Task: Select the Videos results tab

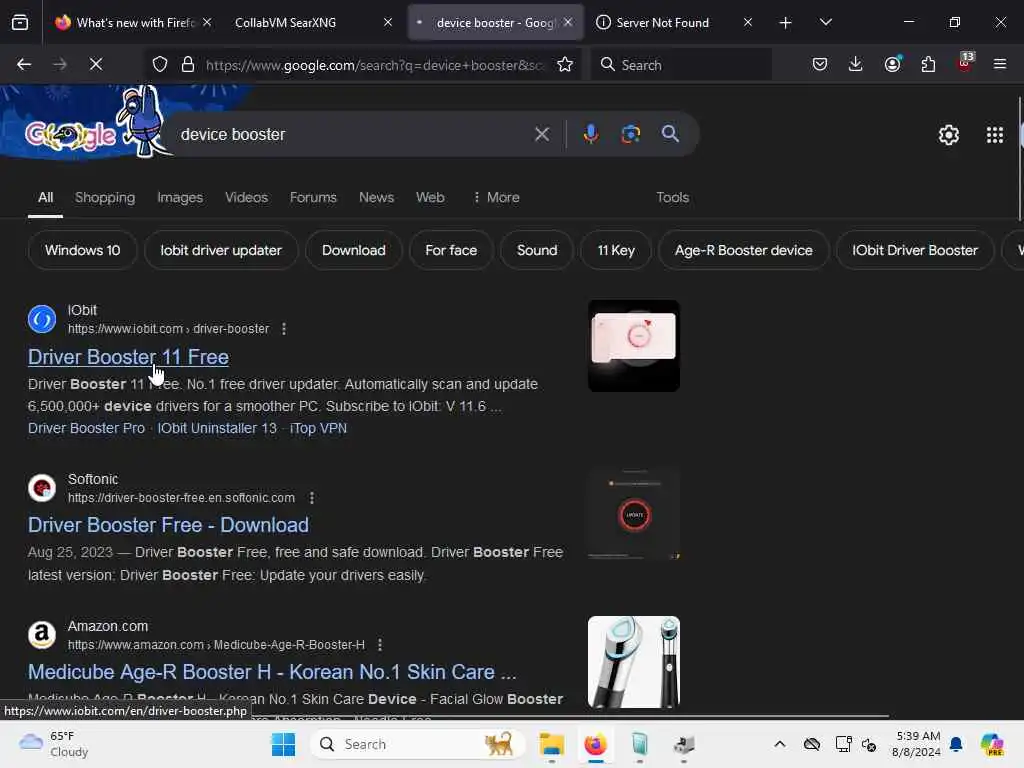Action: click(246, 197)
